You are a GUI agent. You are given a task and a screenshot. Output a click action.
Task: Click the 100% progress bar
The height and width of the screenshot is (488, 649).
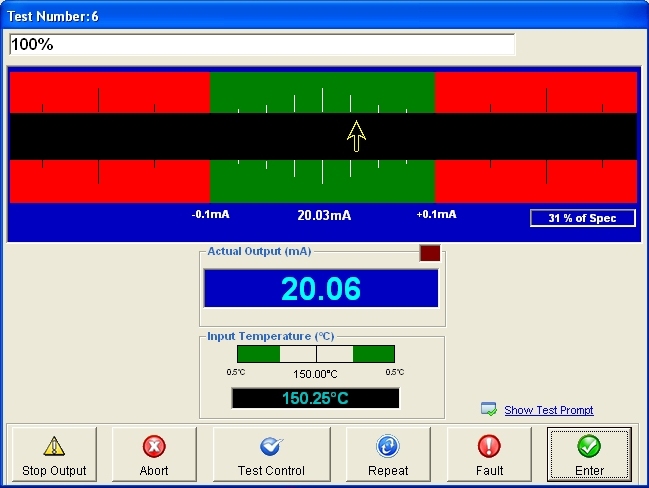(x=262, y=45)
